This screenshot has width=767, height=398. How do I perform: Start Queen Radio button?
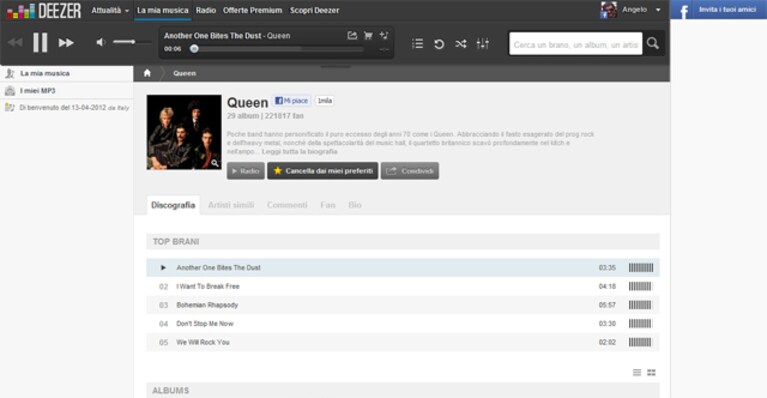coord(246,171)
